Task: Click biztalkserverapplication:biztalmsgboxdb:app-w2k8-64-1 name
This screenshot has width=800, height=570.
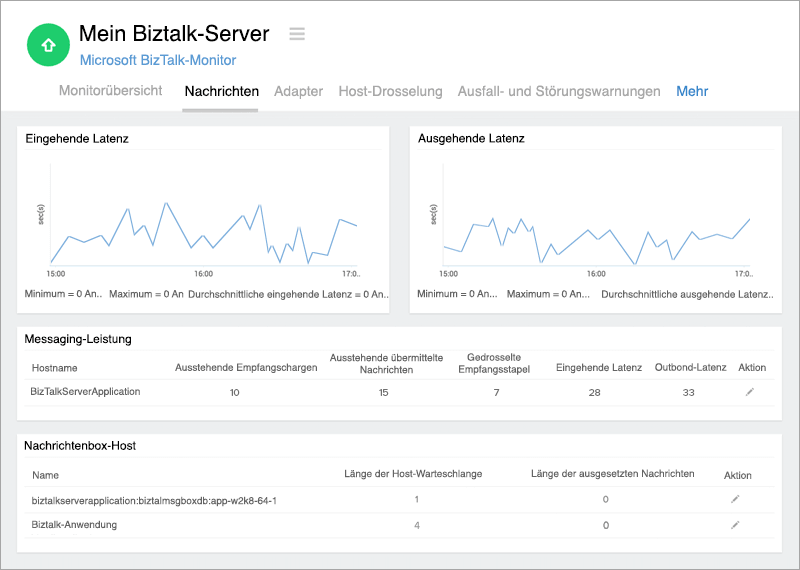Action: click(x=154, y=501)
